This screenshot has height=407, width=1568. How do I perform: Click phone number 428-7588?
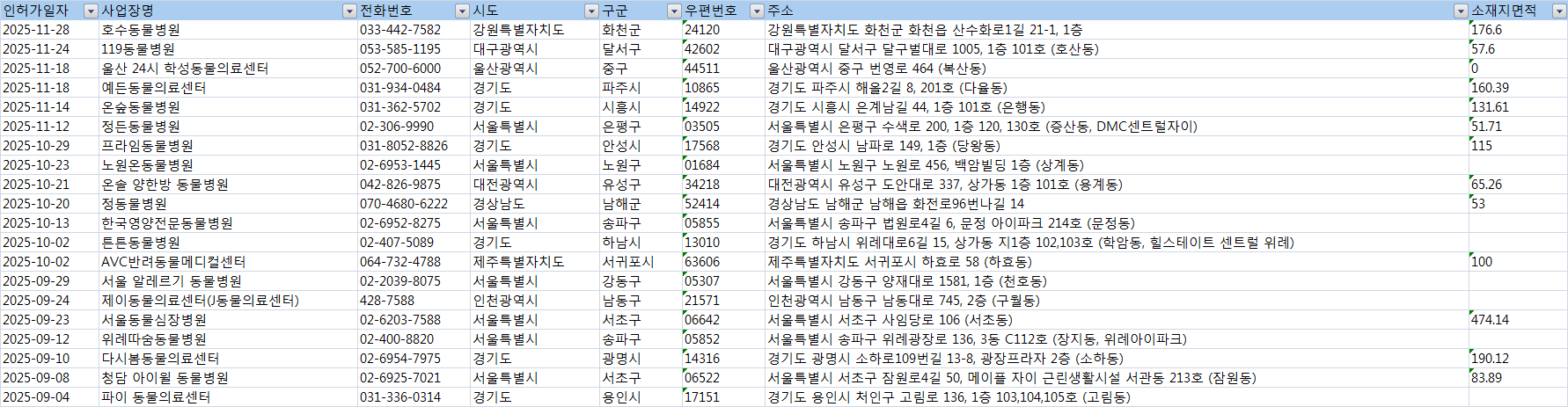[414, 301]
